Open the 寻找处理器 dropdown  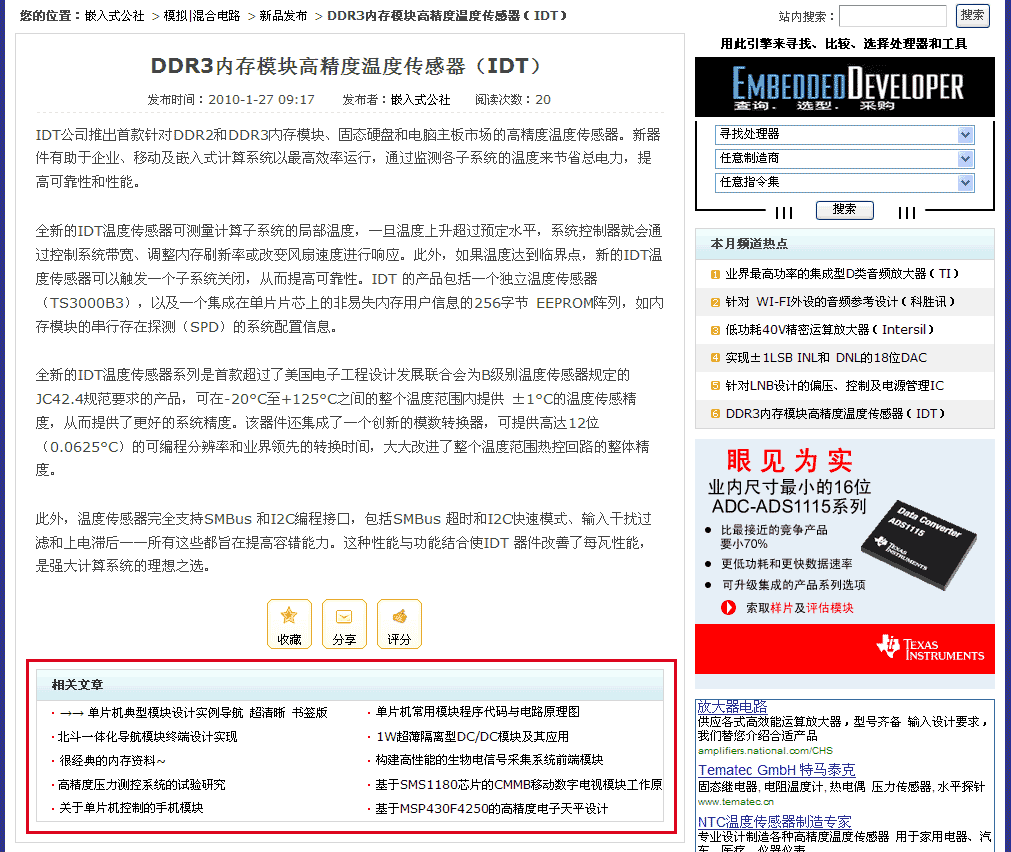click(845, 134)
